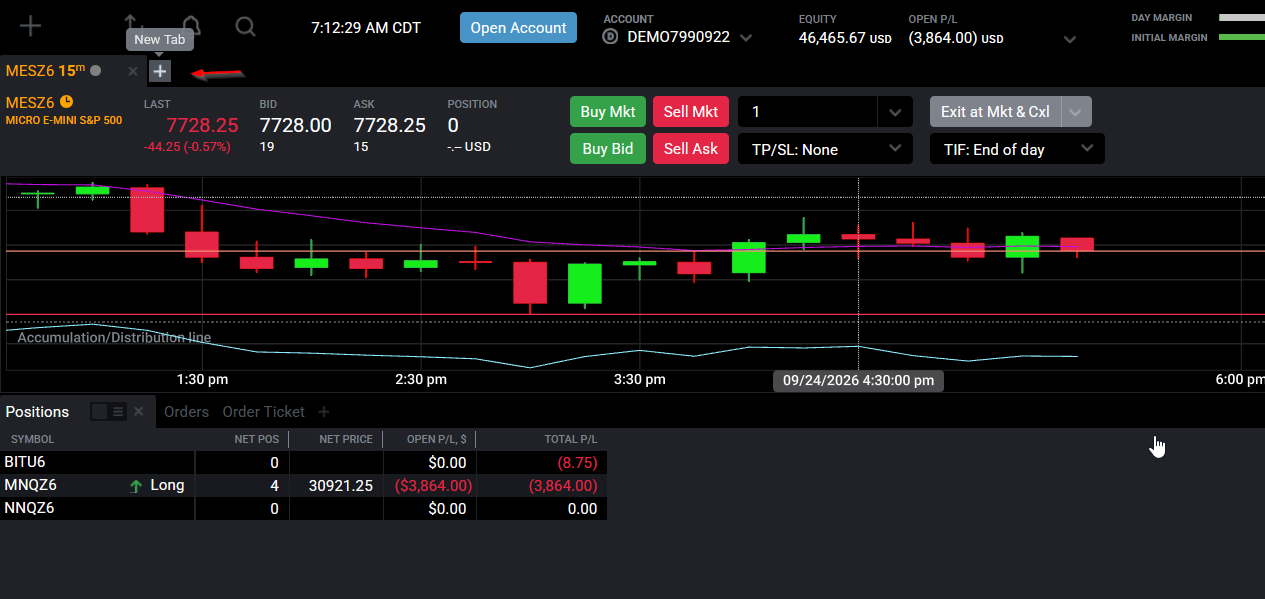
Task: Click the 09/24/2026 4:30:00 pm time marker
Action: (858, 380)
